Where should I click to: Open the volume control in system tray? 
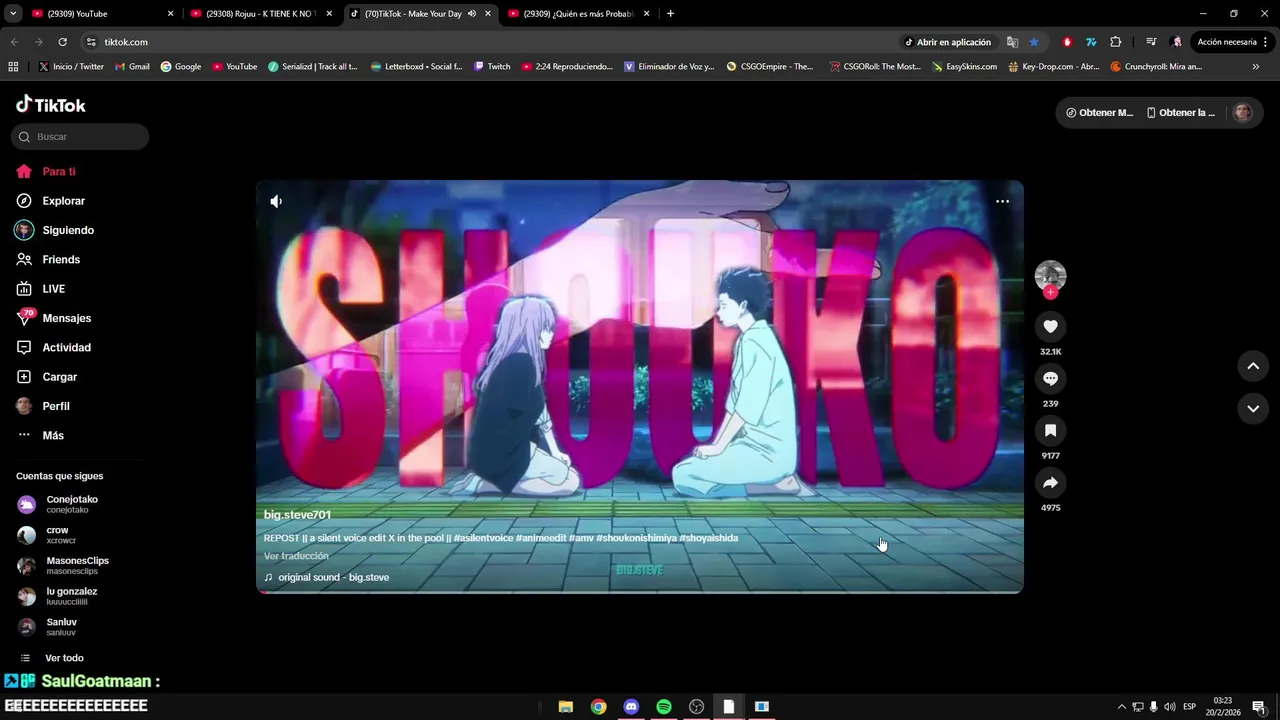coord(1170,707)
